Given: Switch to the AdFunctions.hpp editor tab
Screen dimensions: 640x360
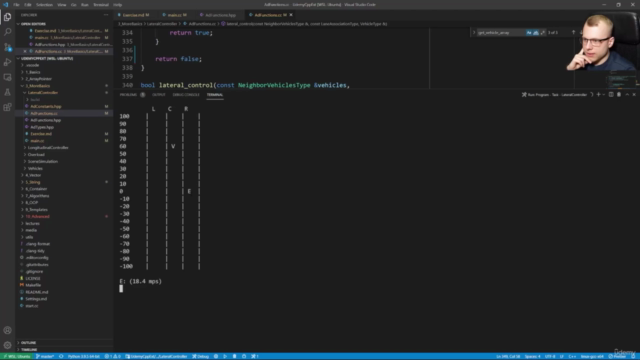Looking at the screenshot, I should click(x=220, y=15).
